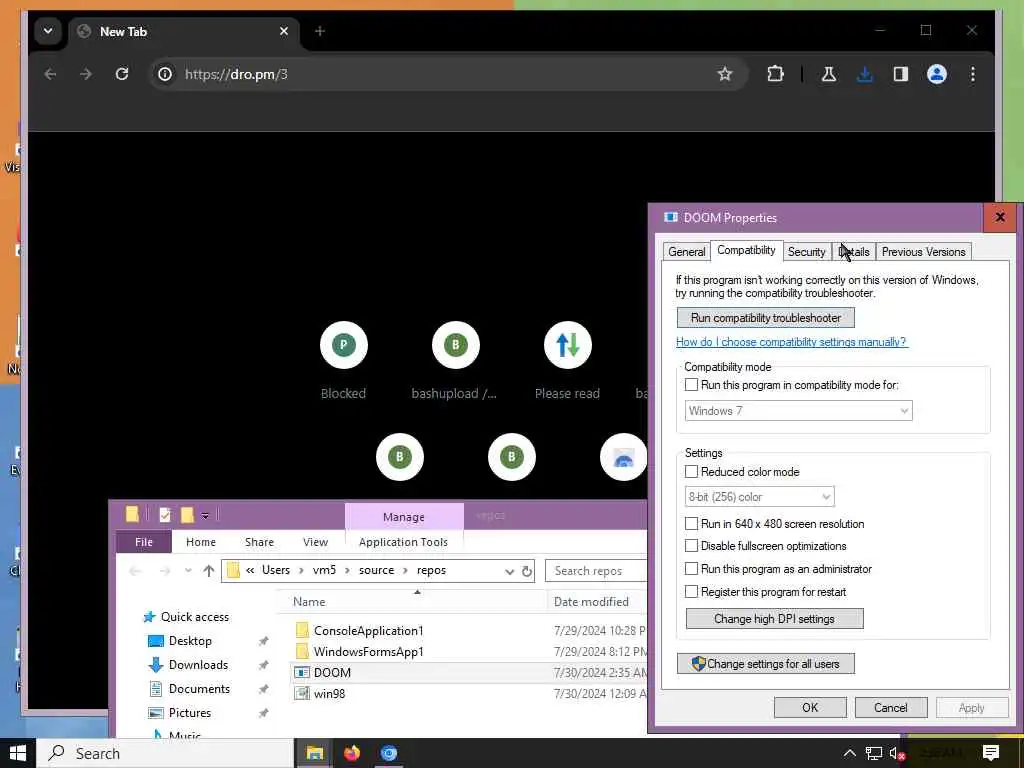Open the File menu in Explorer
This screenshot has width=1024, height=768.
click(x=144, y=542)
